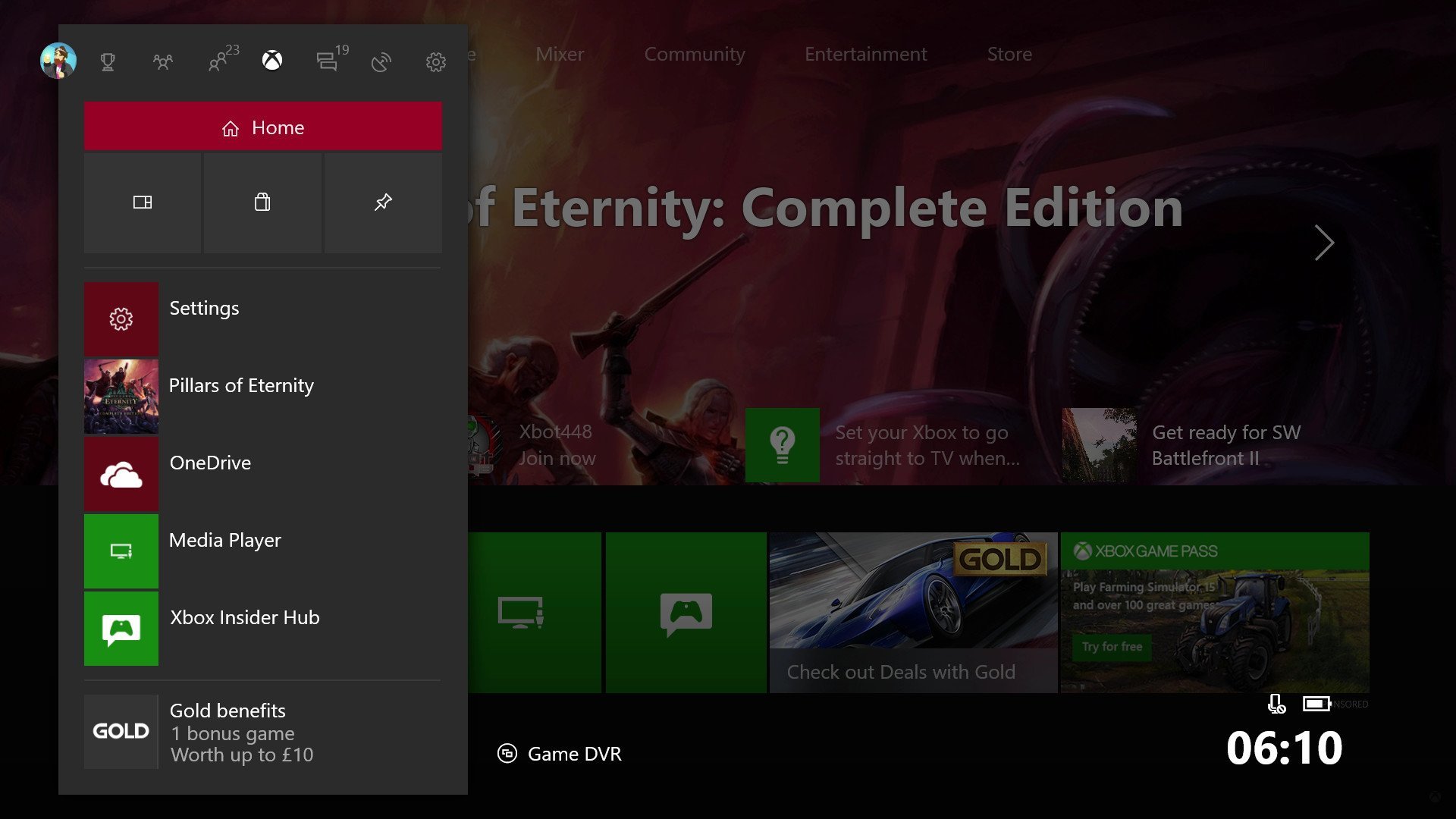The image size is (1456, 819).
Task: Click the 06:10 clock
Action: (x=1284, y=748)
